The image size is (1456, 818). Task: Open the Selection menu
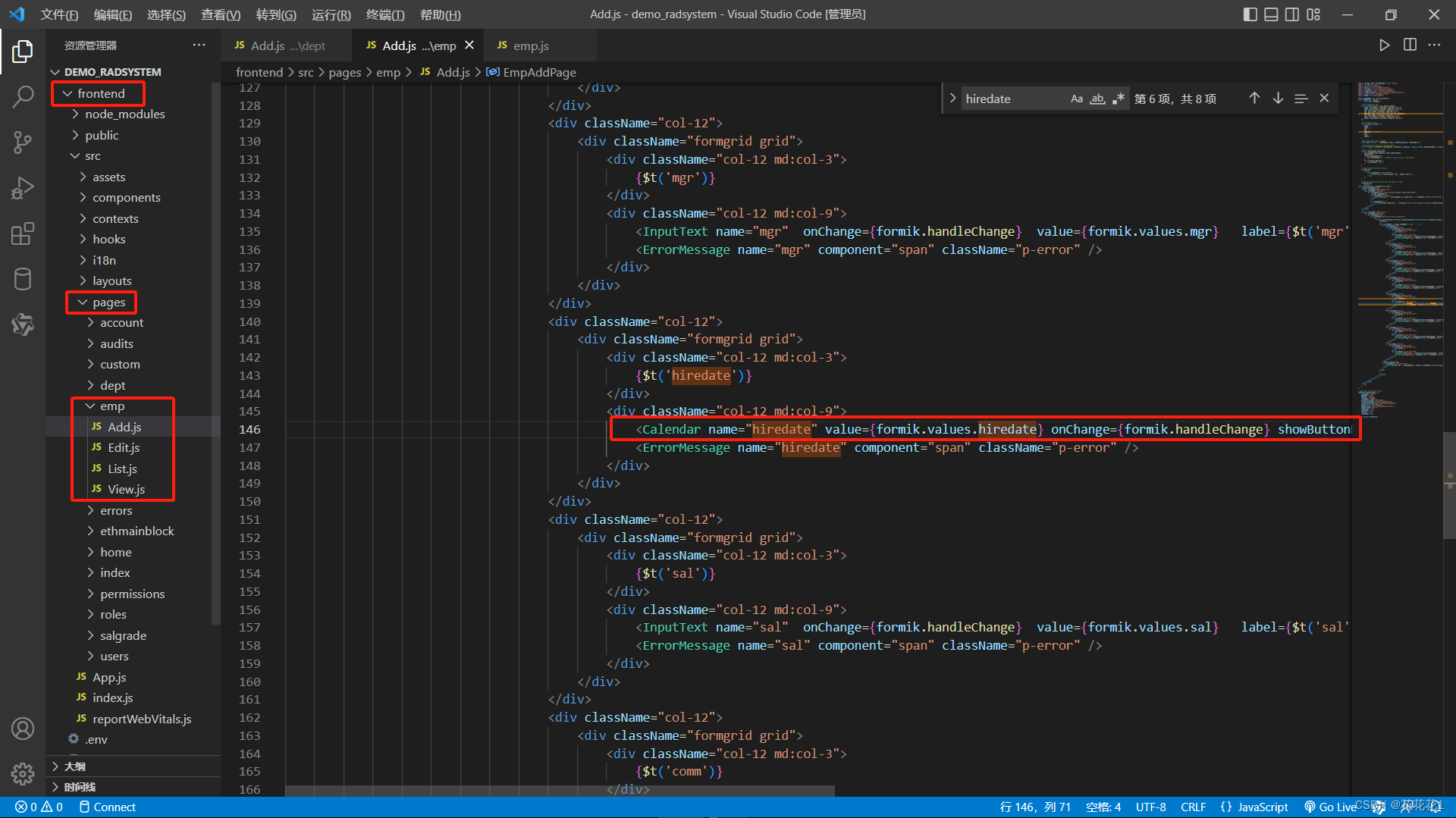166,14
